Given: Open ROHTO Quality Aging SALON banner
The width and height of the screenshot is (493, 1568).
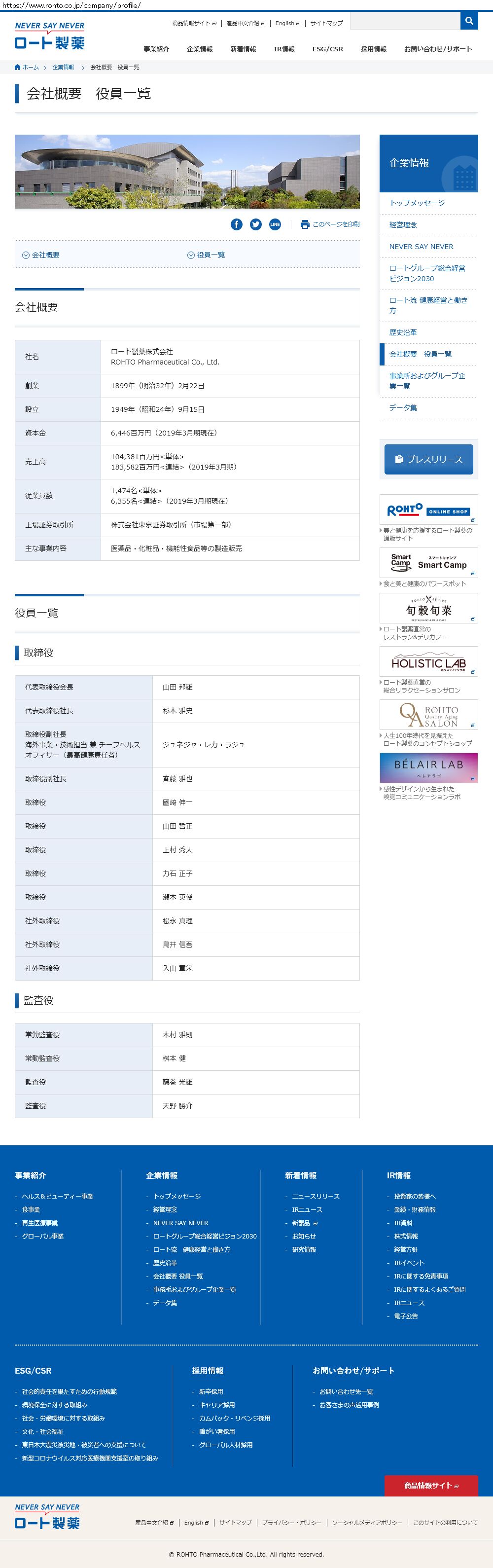Looking at the screenshot, I should [x=428, y=715].
